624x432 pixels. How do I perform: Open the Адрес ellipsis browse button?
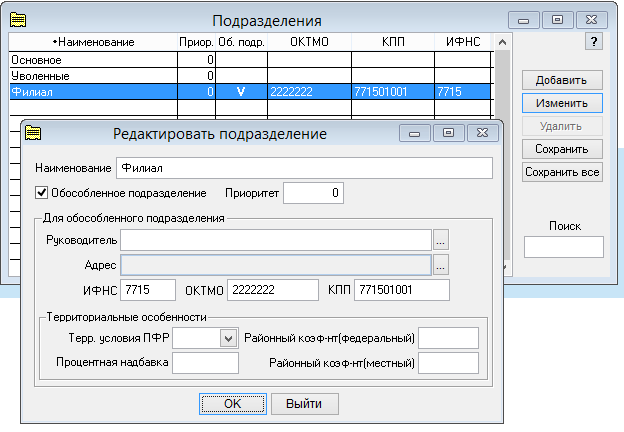pyautogui.click(x=441, y=265)
